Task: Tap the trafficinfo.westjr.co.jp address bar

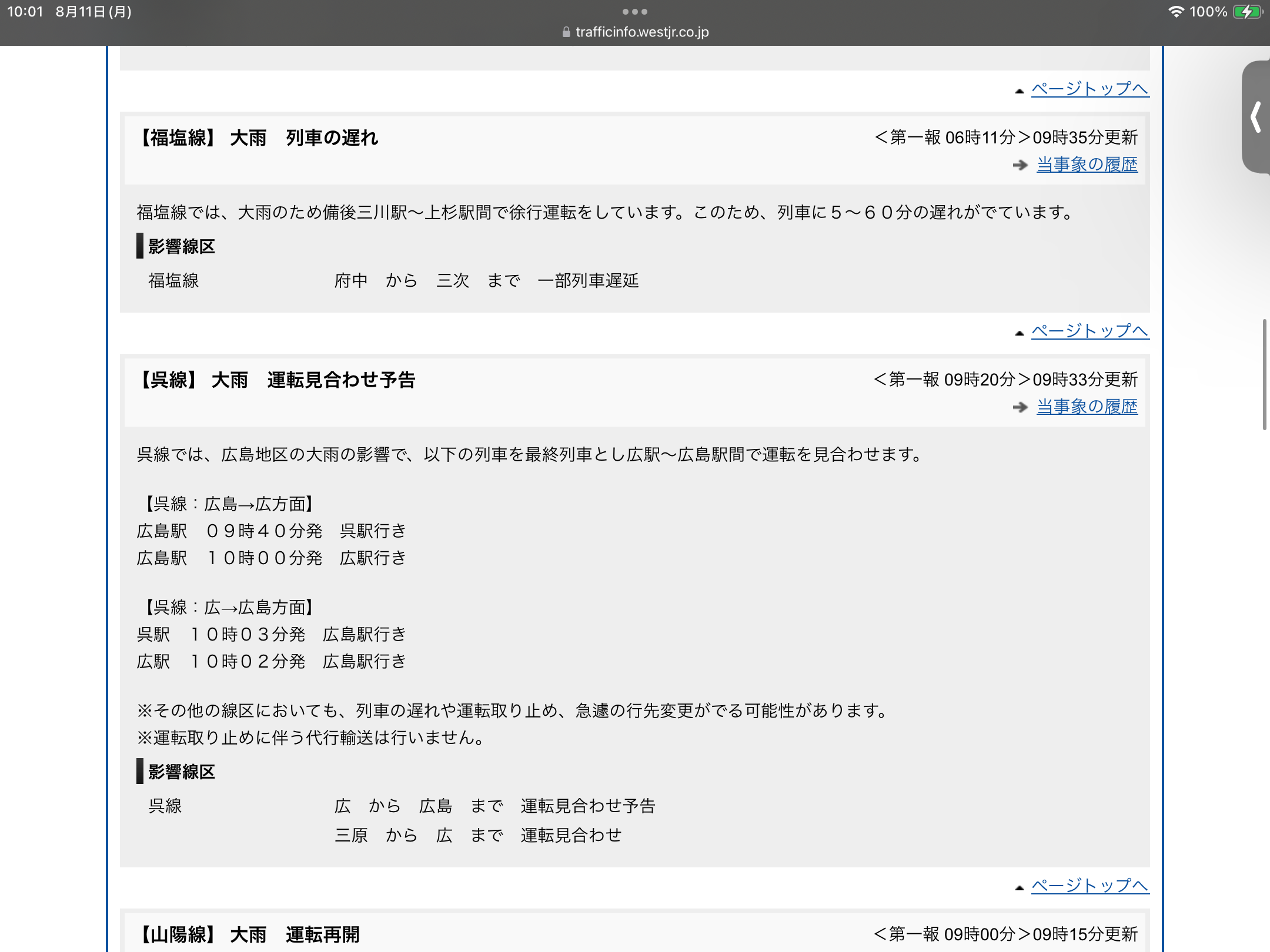Action: click(x=642, y=32)
